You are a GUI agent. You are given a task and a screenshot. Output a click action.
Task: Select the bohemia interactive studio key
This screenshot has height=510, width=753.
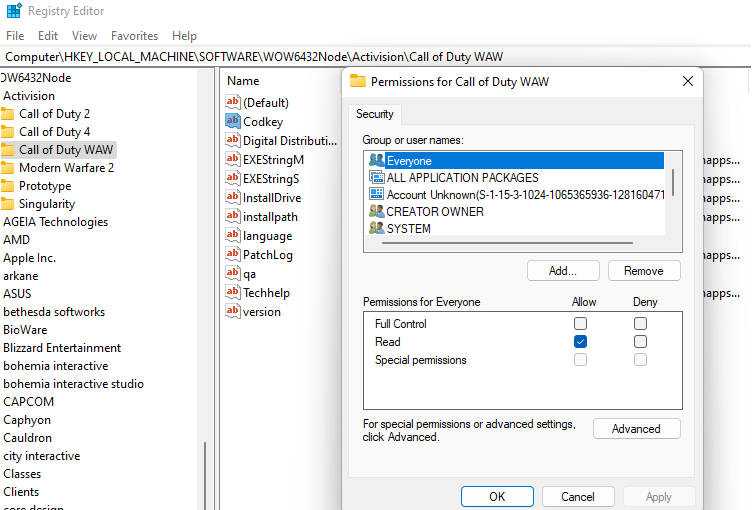click(x=73, y=384)
